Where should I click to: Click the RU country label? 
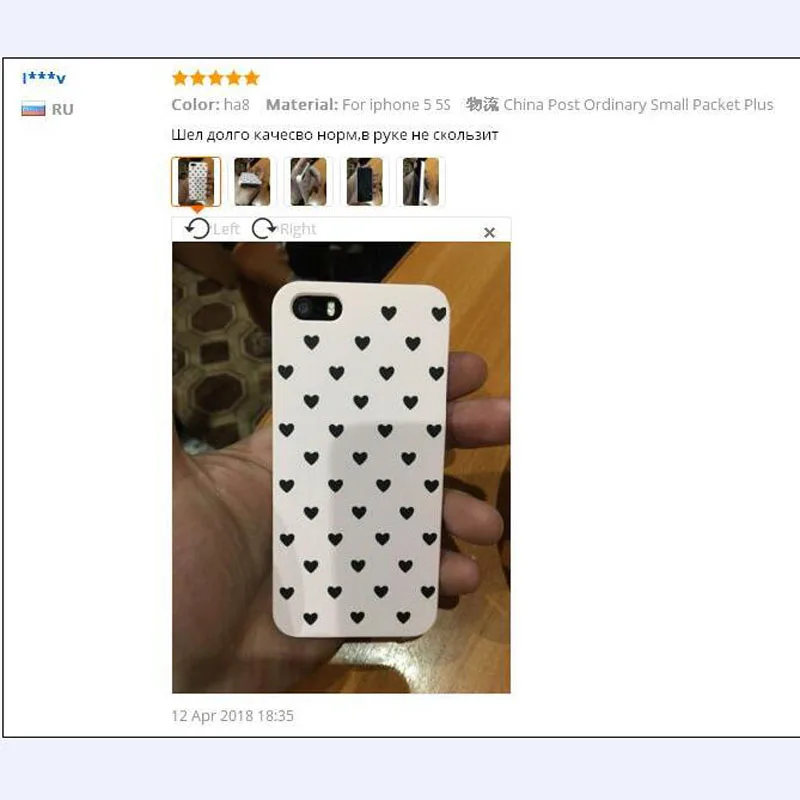(x=63, y=109)
